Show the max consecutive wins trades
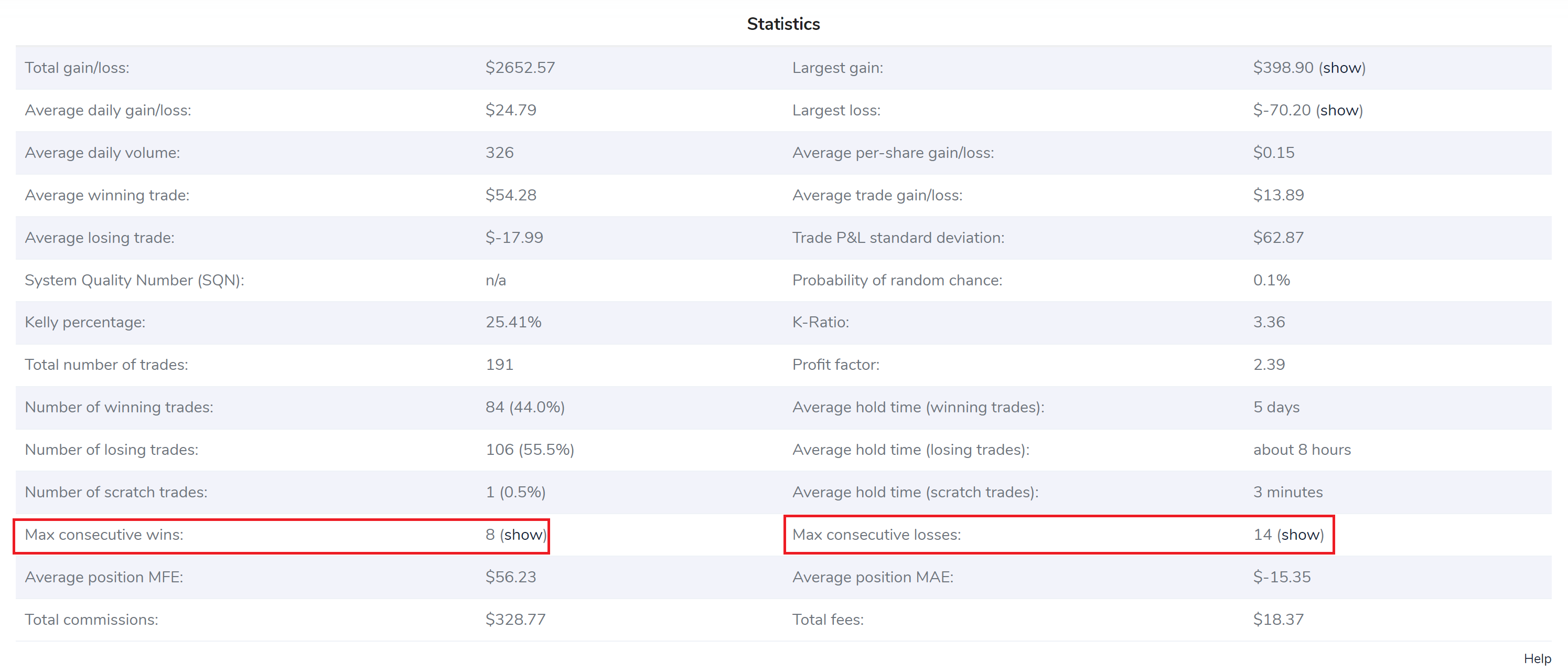Image resolution: width=1568 pixels, height=671 pixels. 522,535
